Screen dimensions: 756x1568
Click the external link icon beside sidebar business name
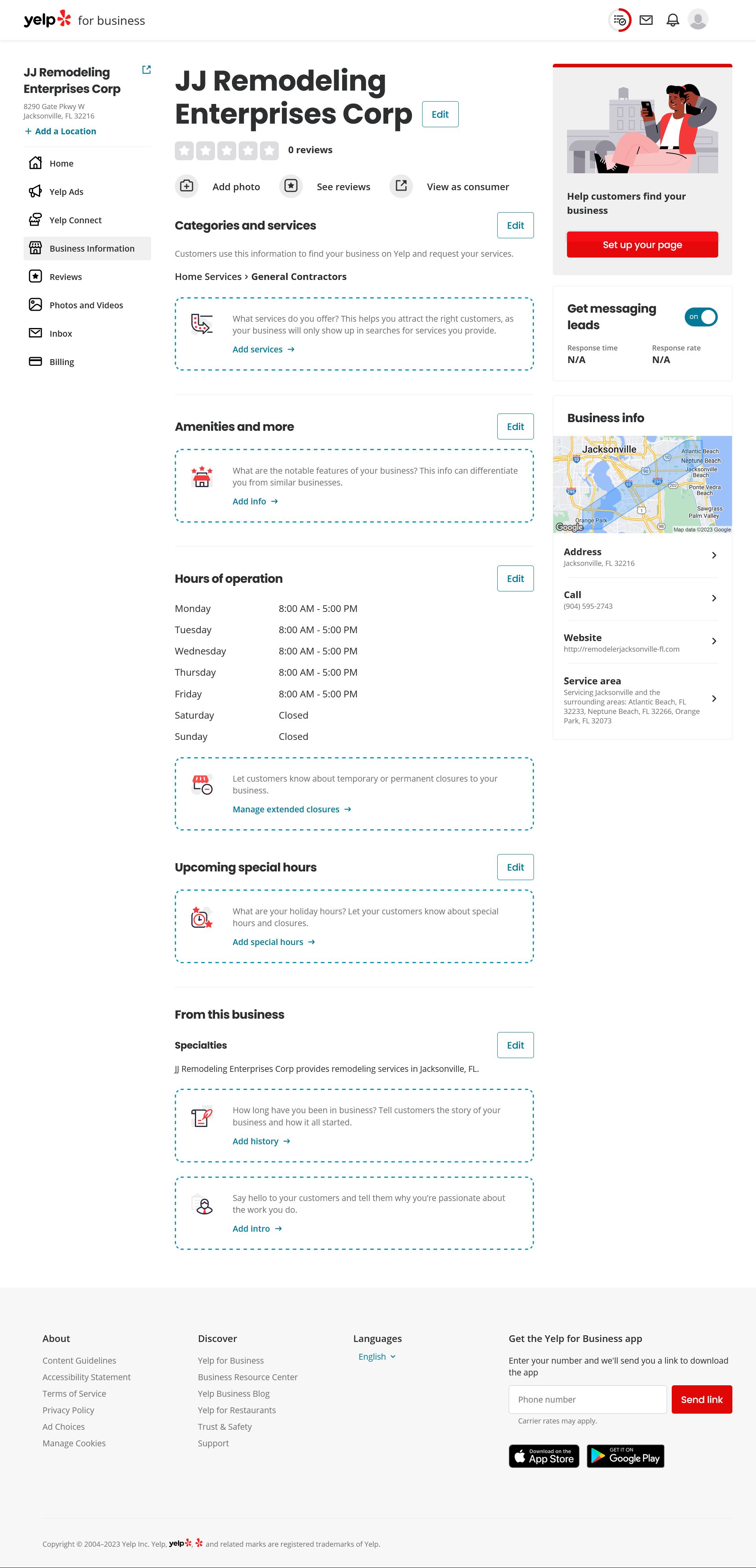tap(146, 70)
